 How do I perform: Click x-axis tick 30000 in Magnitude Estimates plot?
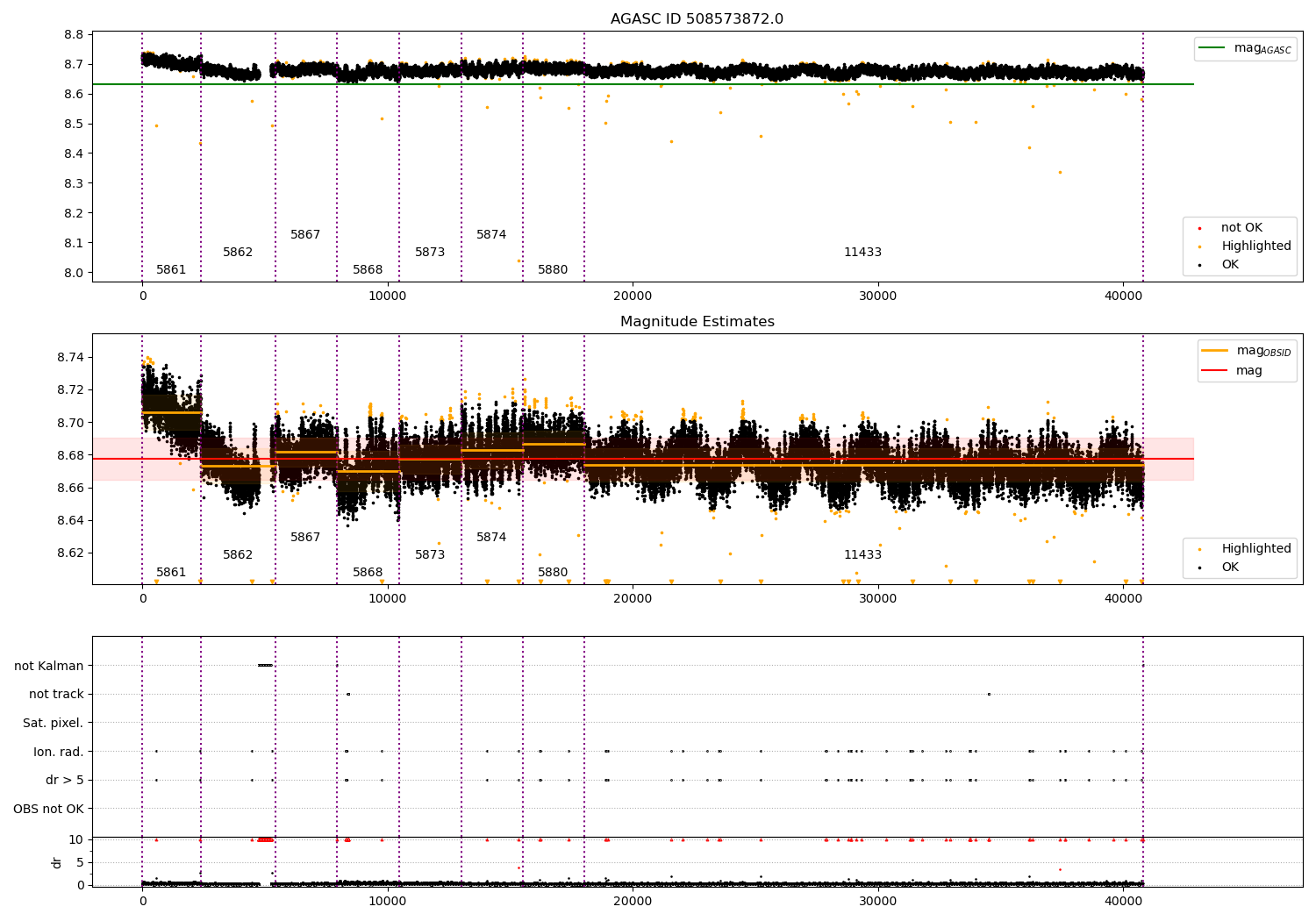(x=878, y=599)
